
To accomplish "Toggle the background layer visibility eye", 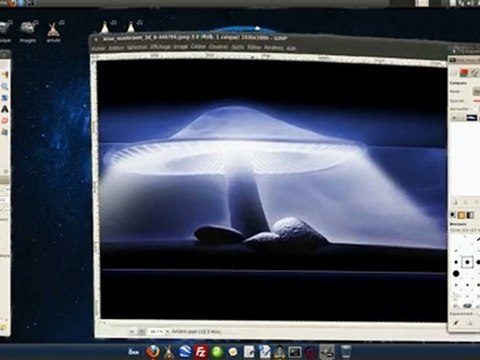I will [x=454, y=118].
